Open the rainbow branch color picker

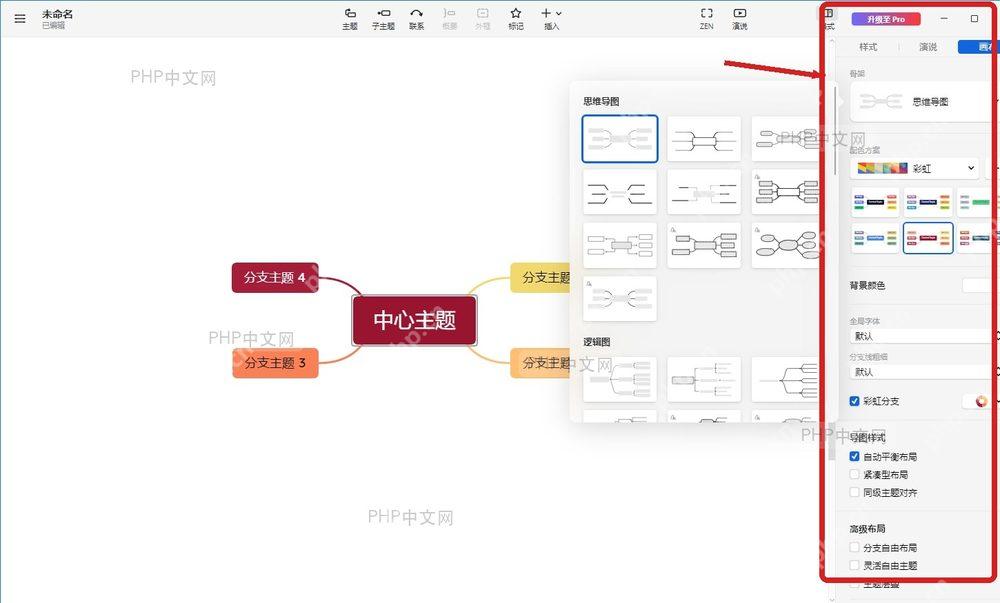click(x=980, y=401)
